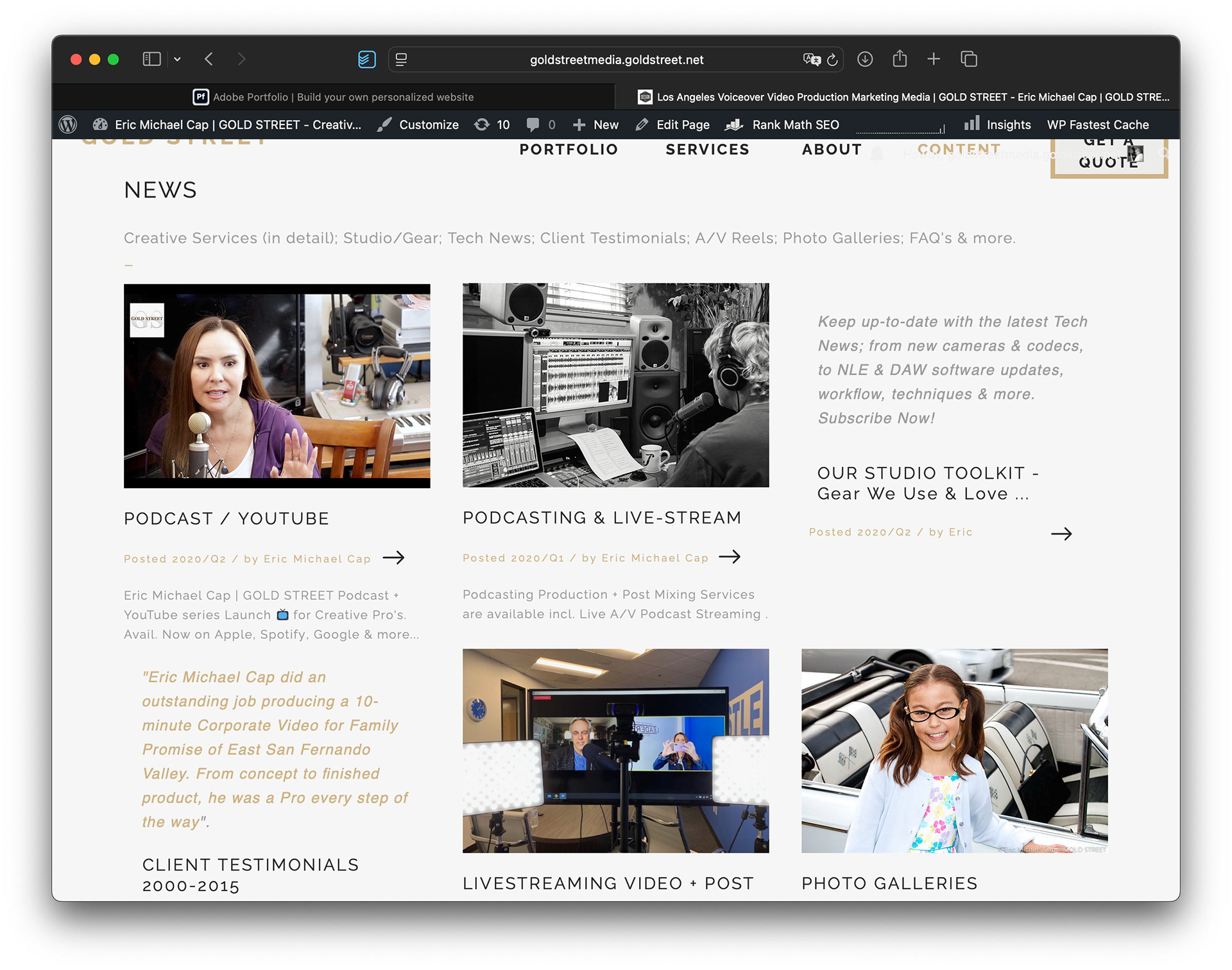This screenshot has height=970, width=1232.
Task: Open the Rank Math SEO menu
Action: pyautogui.click(x=782, y=124)
